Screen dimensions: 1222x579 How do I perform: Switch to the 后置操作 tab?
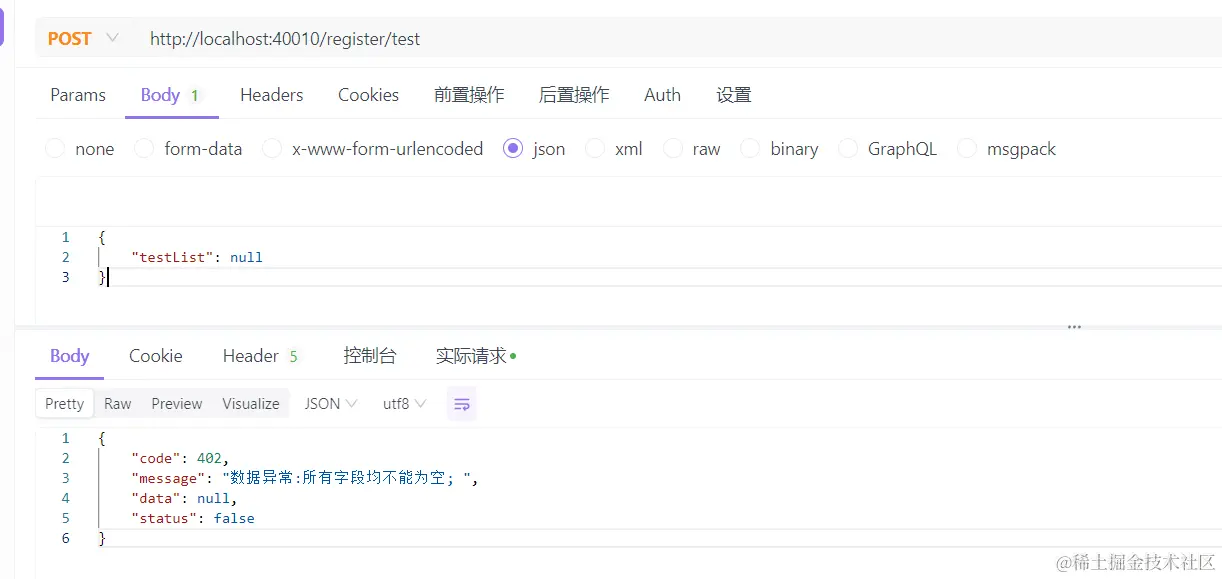(574, 95)
